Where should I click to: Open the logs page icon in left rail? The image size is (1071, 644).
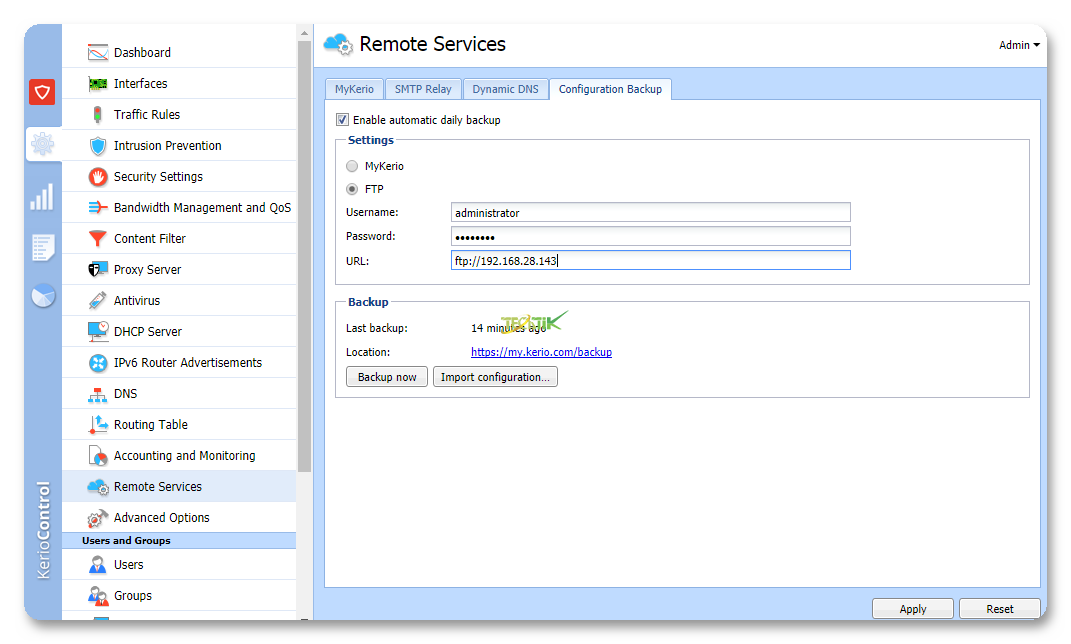(42, 247)
